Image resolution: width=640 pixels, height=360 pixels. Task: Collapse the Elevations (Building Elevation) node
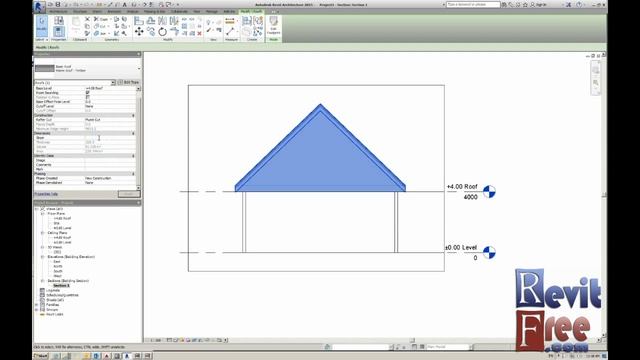click(42, 257)
